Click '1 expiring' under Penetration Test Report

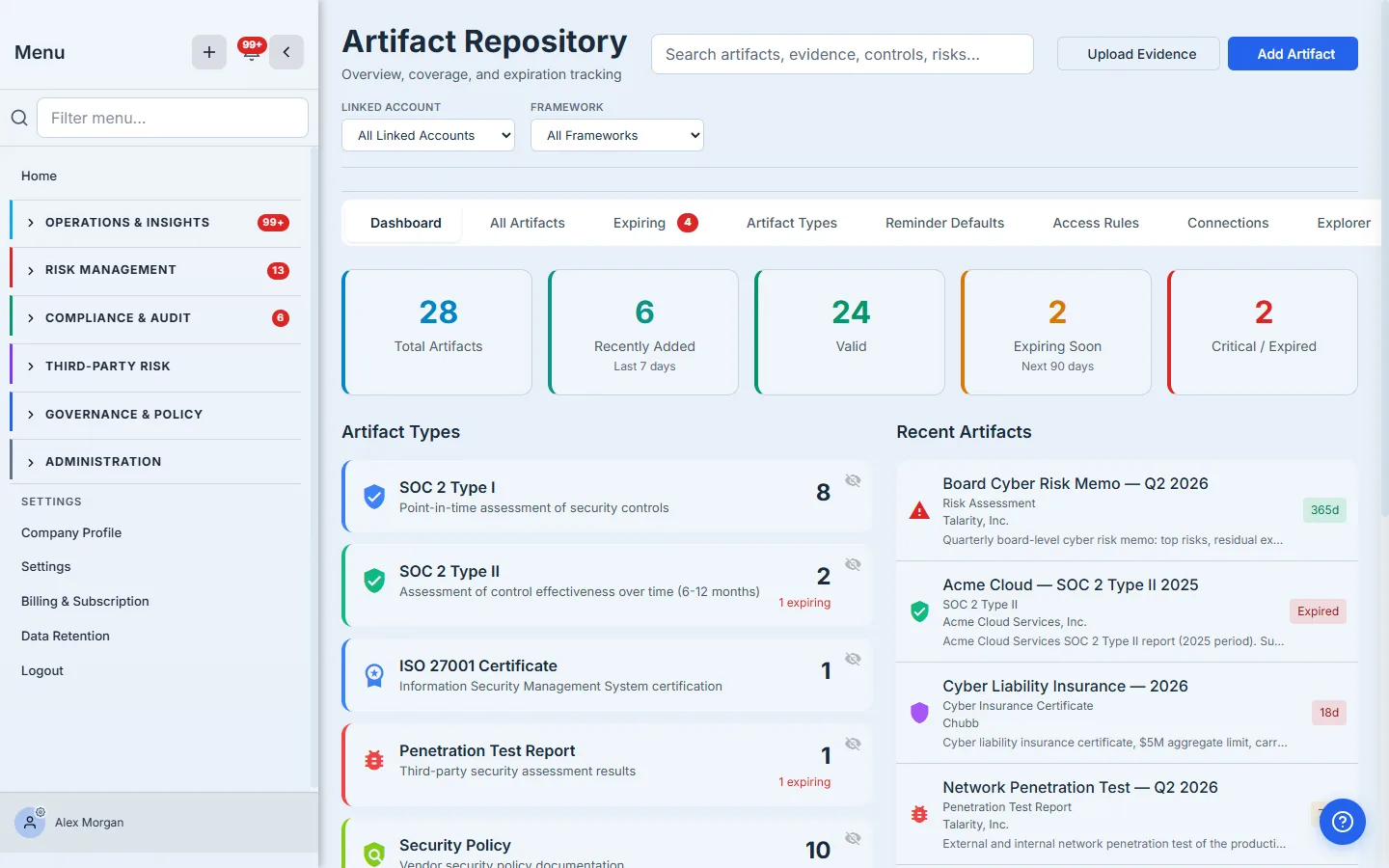(804, 782)
